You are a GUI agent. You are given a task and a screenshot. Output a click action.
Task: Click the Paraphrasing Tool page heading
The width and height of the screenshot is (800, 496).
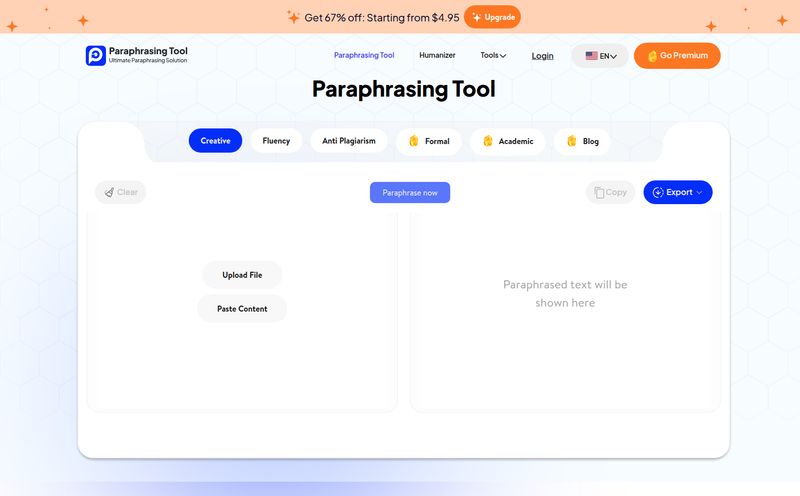404,89
